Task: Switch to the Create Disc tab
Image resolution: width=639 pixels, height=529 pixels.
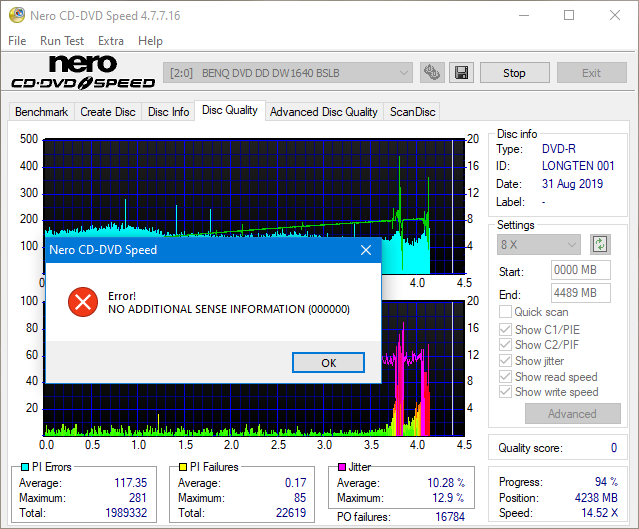Action: click(108, 112)
